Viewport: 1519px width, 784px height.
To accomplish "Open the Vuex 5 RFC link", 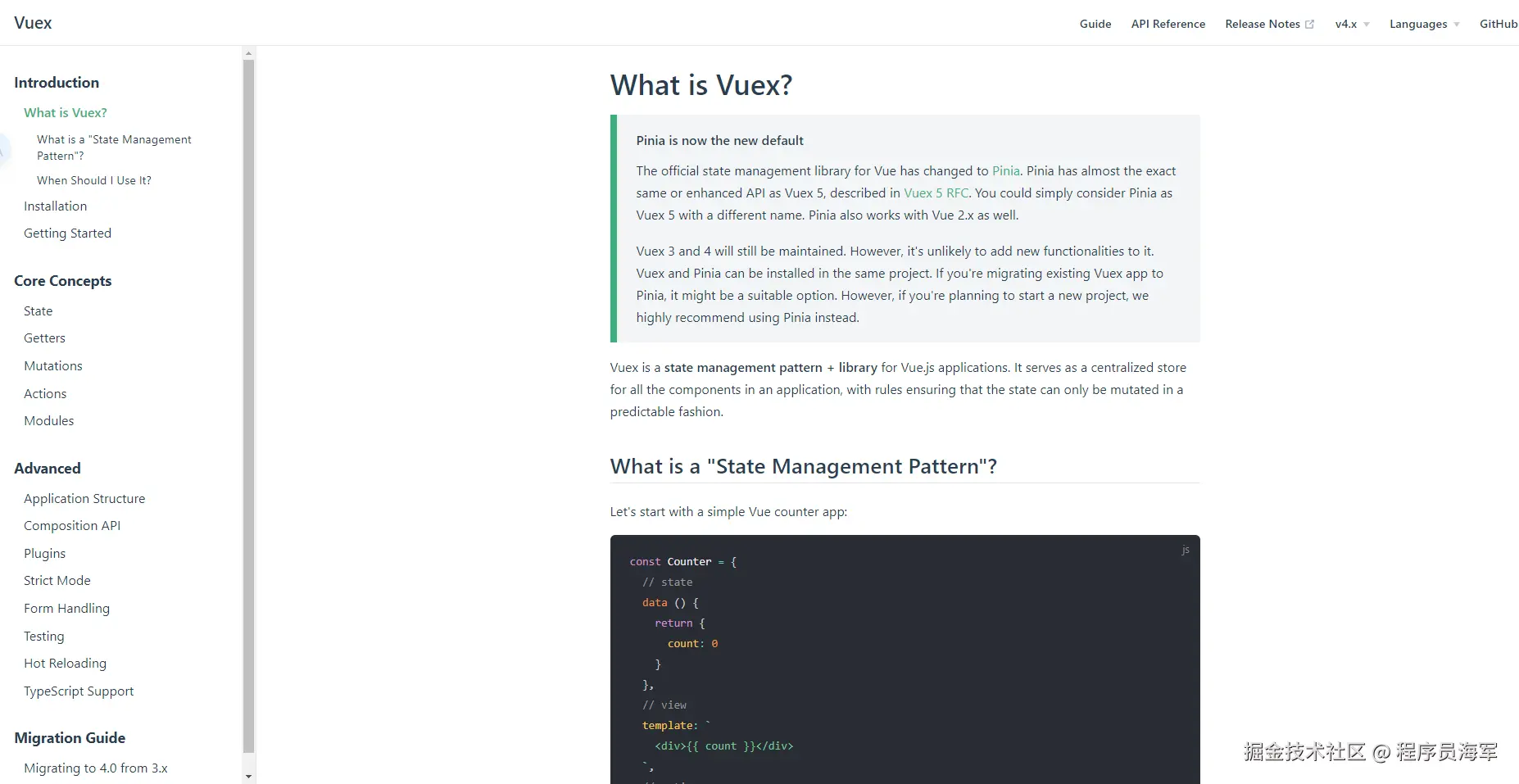I will (936, 193).
